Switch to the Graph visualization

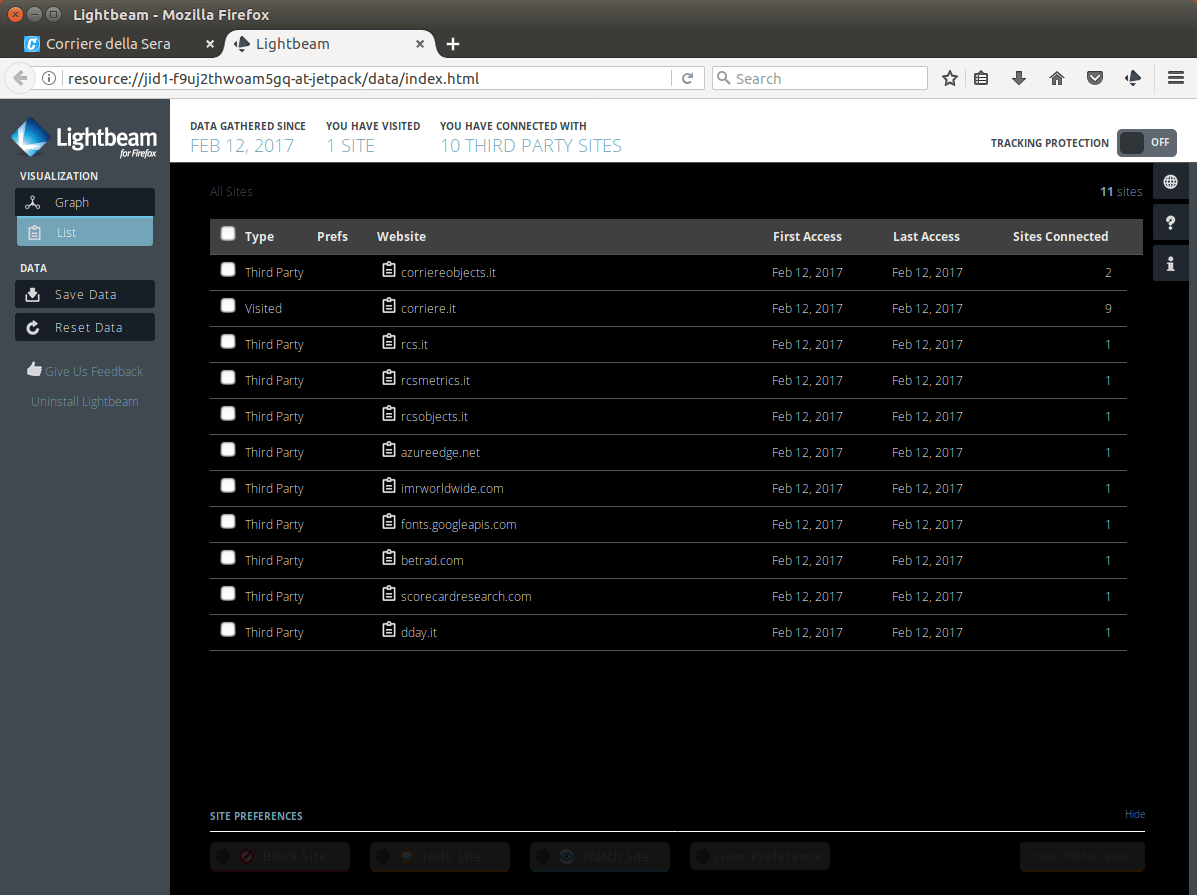coord(85,202)
